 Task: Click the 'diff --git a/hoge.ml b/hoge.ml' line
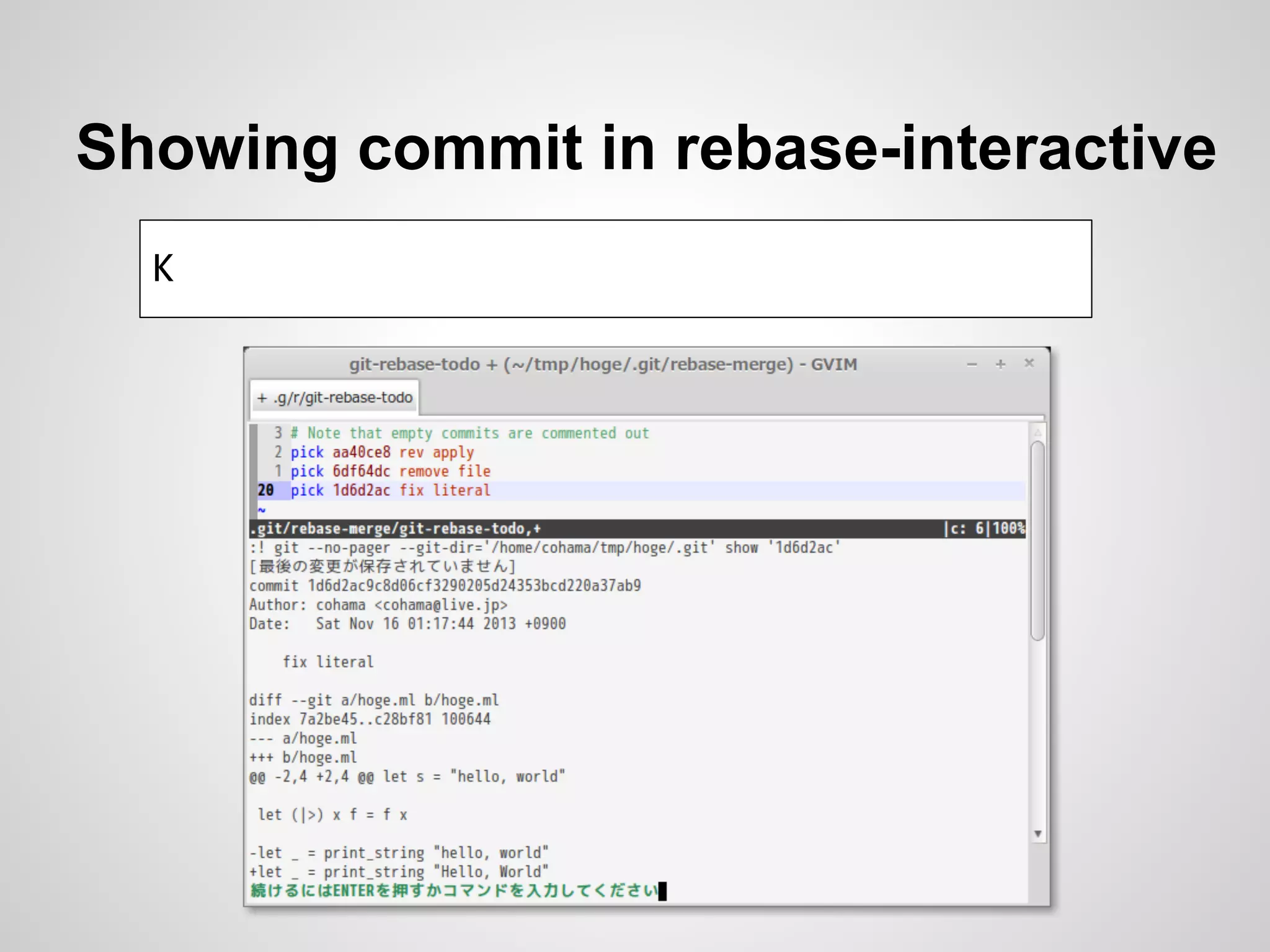point(374,700)
